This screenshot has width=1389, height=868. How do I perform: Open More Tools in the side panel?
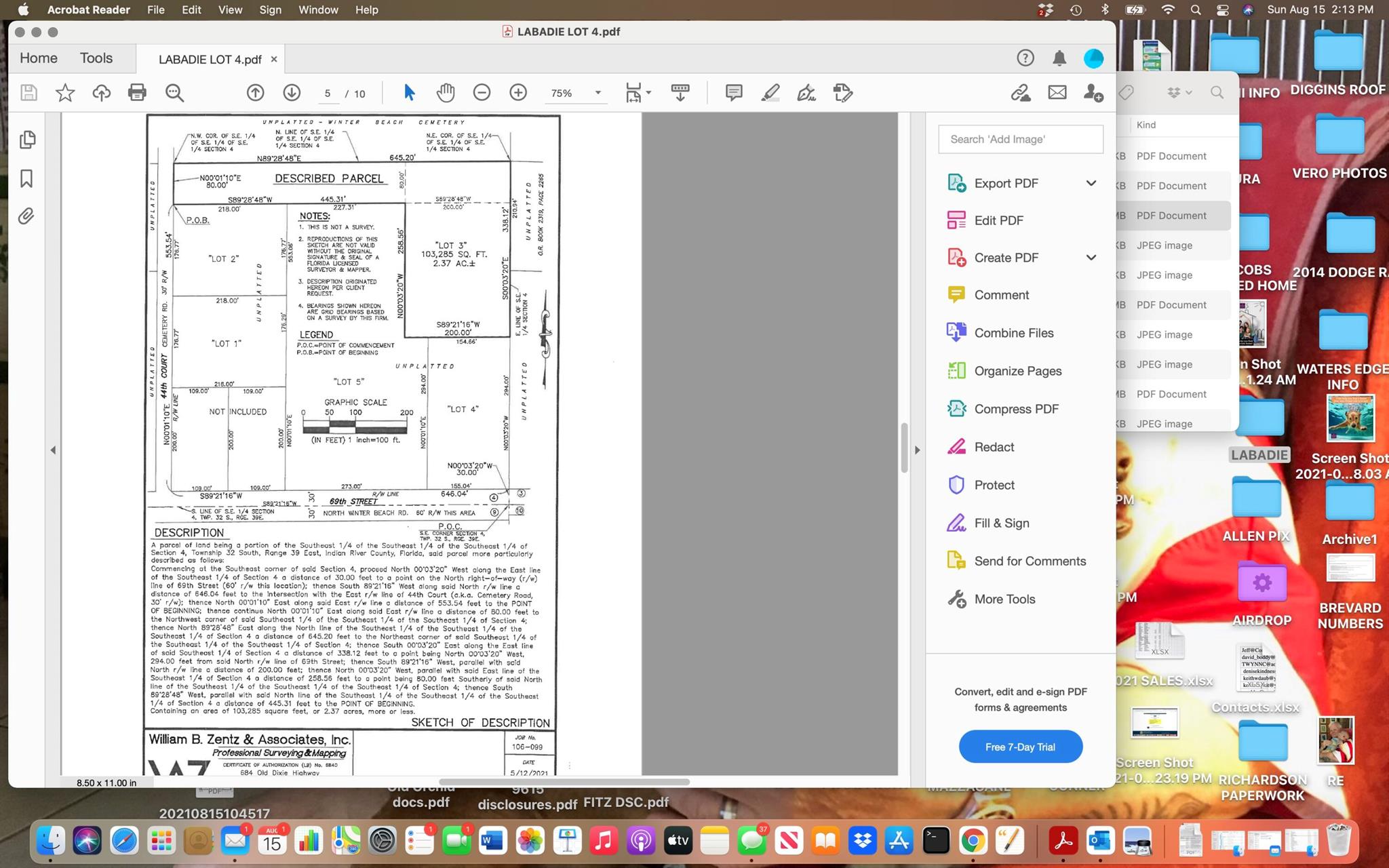(x=1004, y=599)
